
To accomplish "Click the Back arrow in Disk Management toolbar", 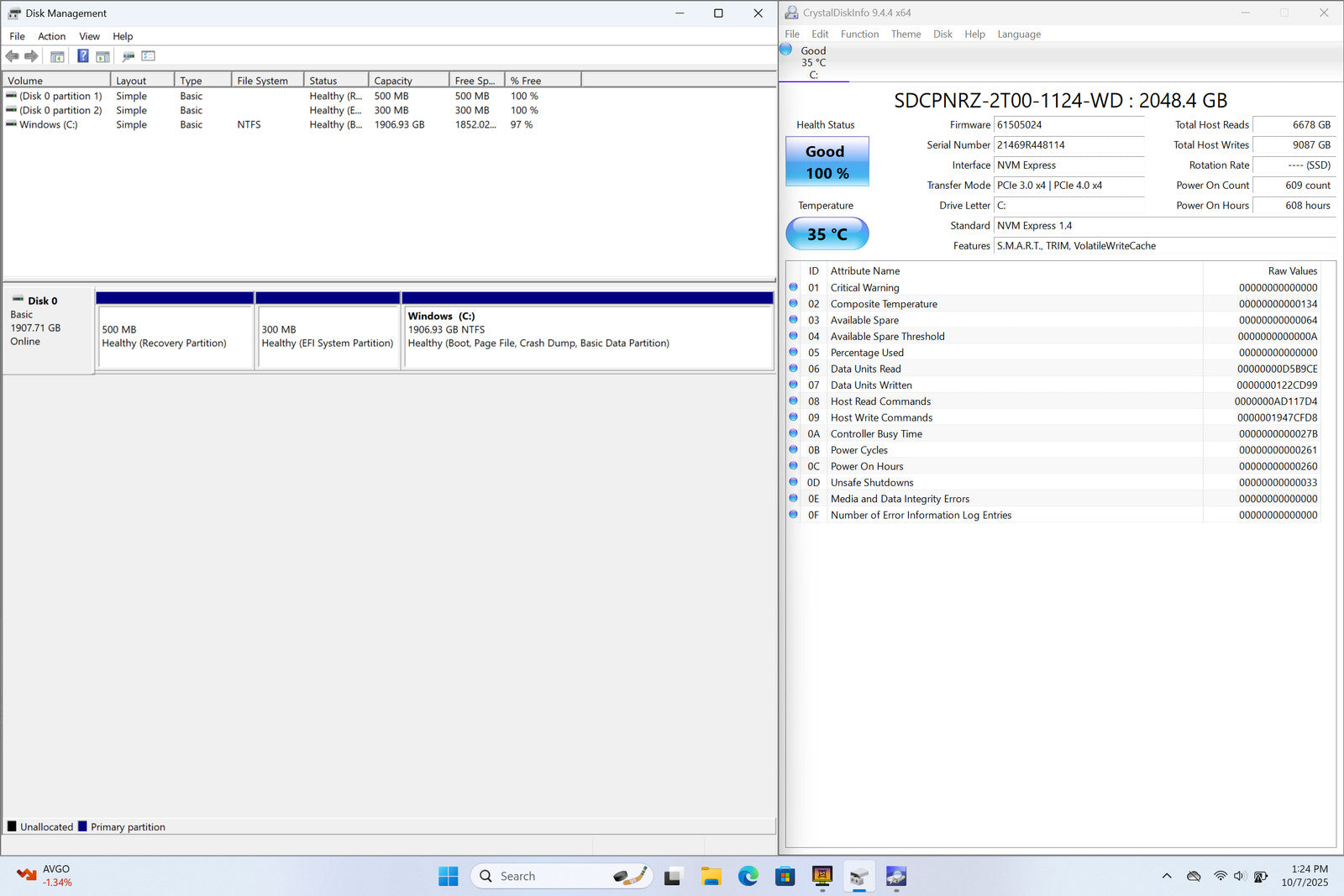I will click(12, 56).
